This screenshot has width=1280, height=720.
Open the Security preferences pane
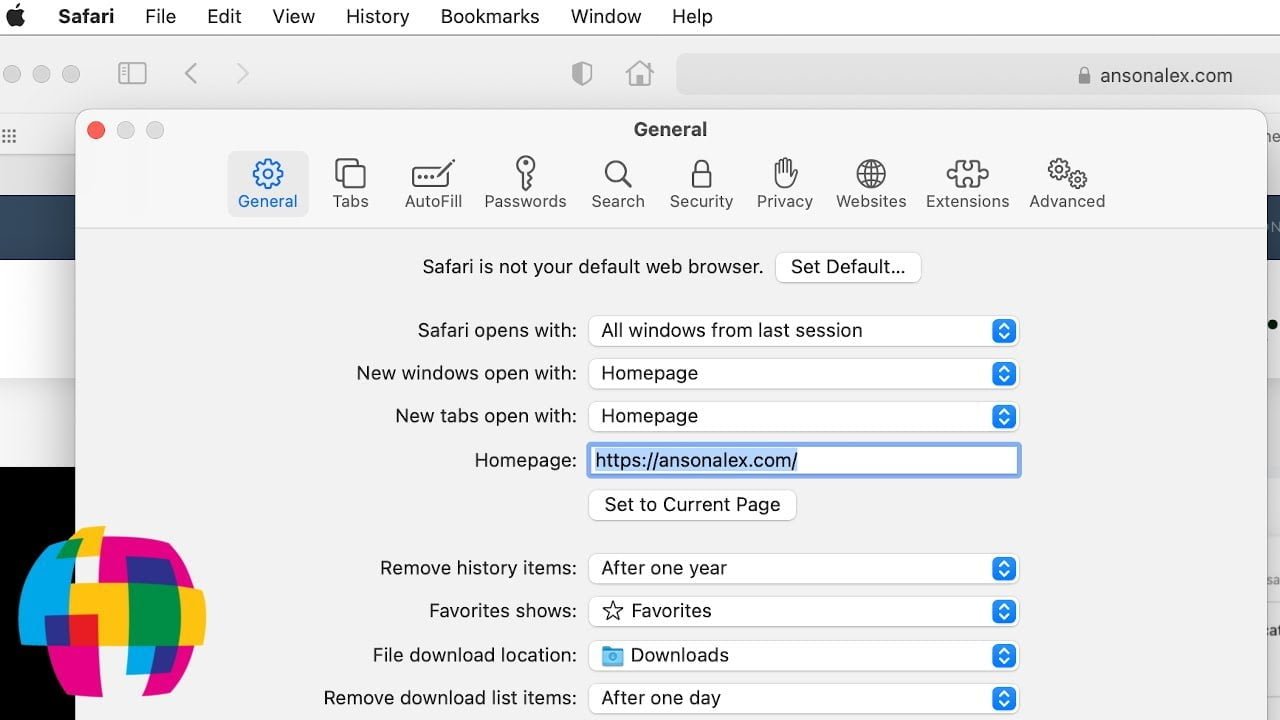pos(700,183)
